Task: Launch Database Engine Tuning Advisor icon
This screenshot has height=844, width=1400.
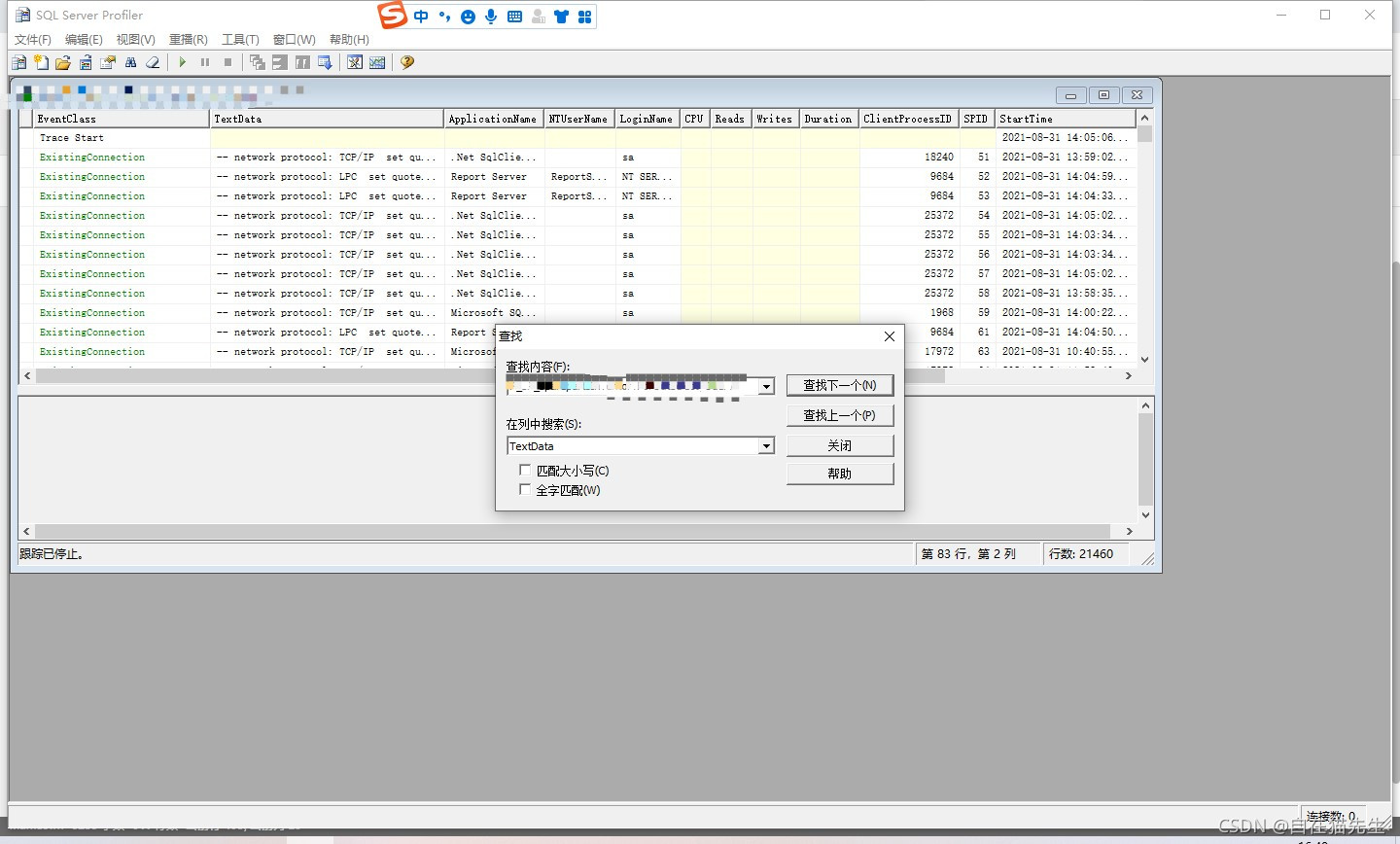Action: point(355,62)
